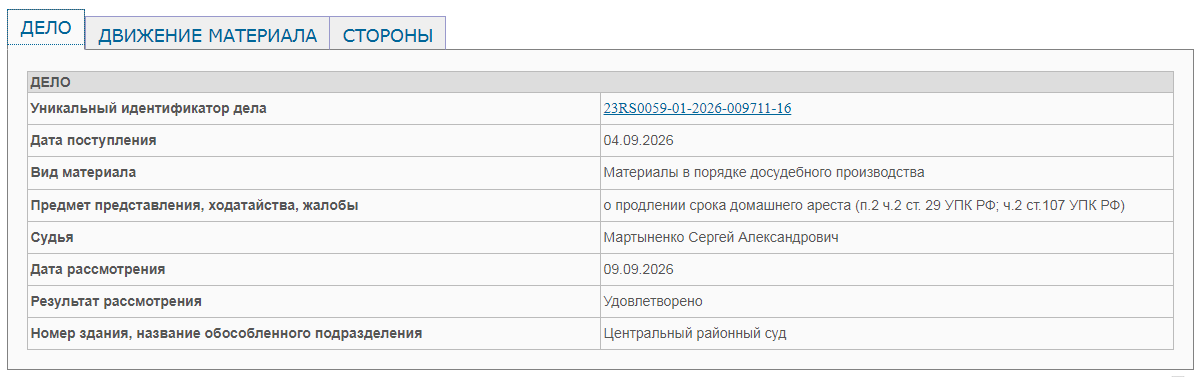The width and height of the screenshot is (1201, 377).
Task: Click the Дата поступления label cell
Action: tap(313, 140)
